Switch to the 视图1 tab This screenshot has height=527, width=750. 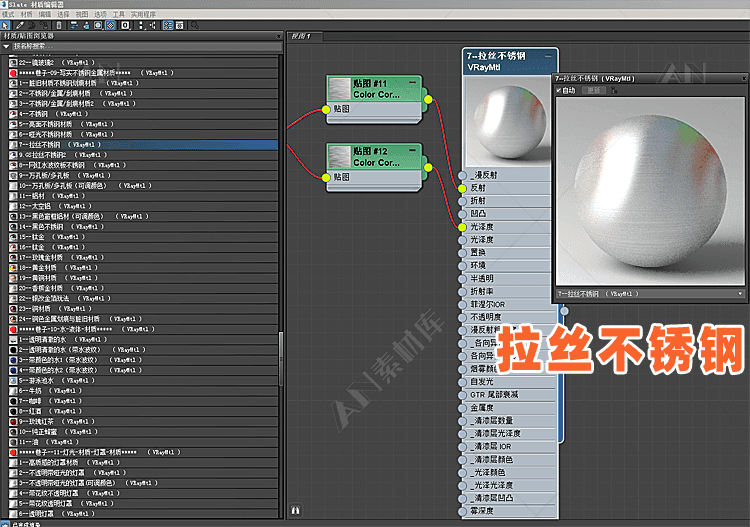pyautogui.click(x=299, y=36)
